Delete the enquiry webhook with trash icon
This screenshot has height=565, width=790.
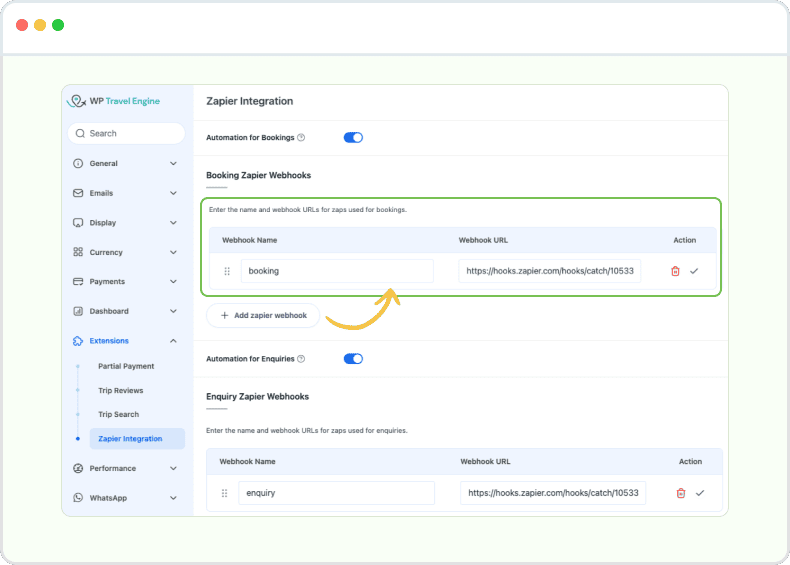(681, 493)
